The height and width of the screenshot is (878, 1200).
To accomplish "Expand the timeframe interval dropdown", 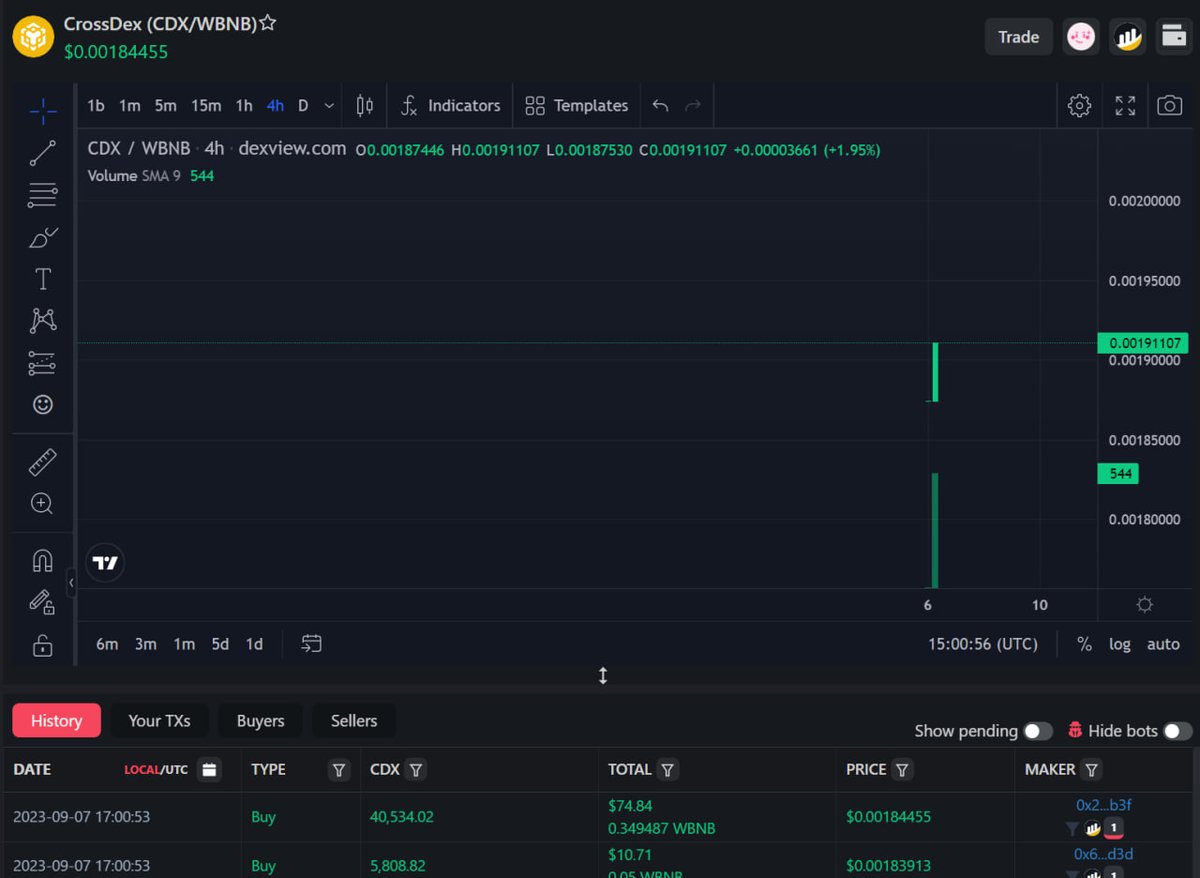I will 330,105.
